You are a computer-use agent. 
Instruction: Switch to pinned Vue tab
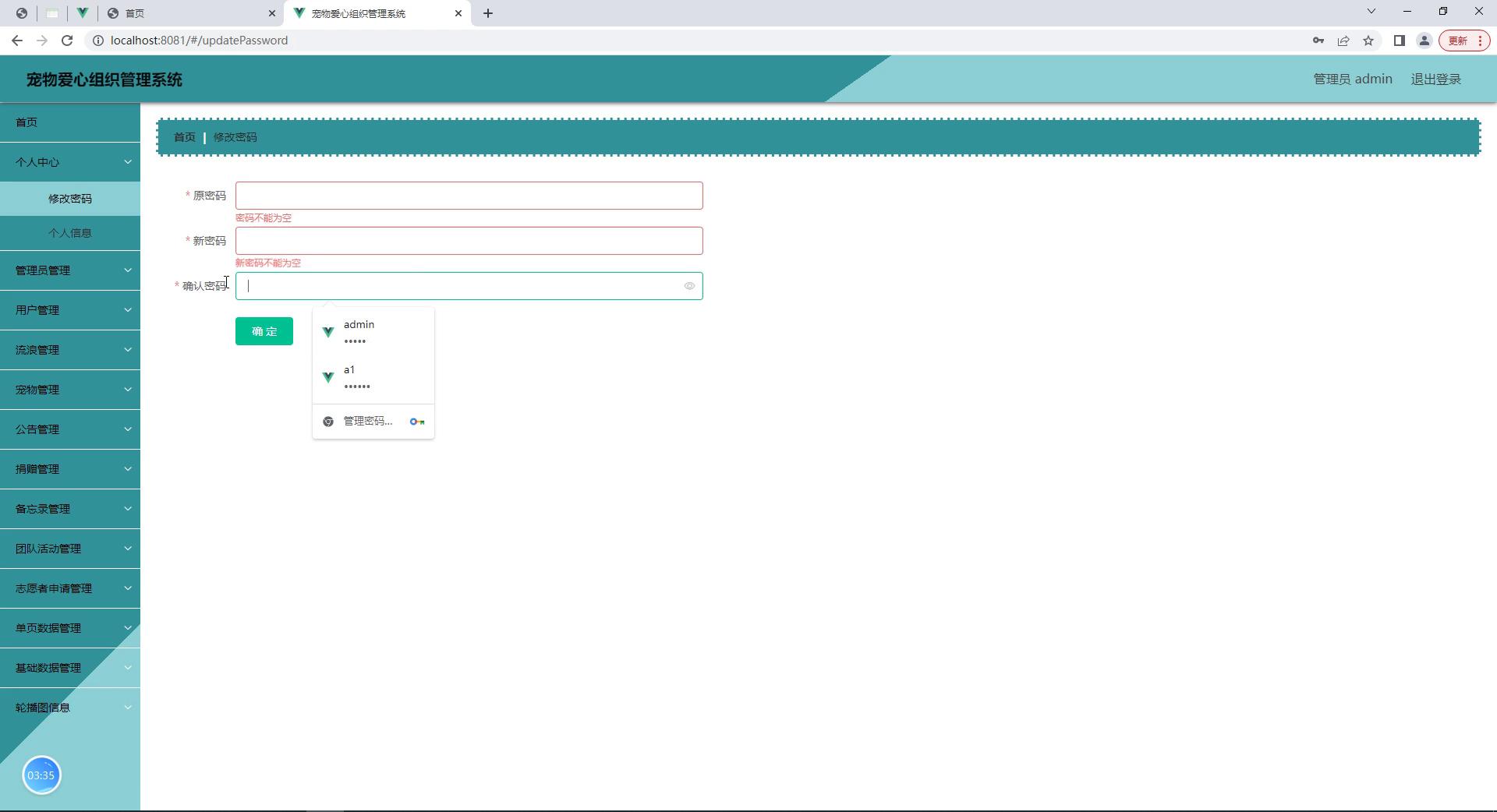(82, 13)
